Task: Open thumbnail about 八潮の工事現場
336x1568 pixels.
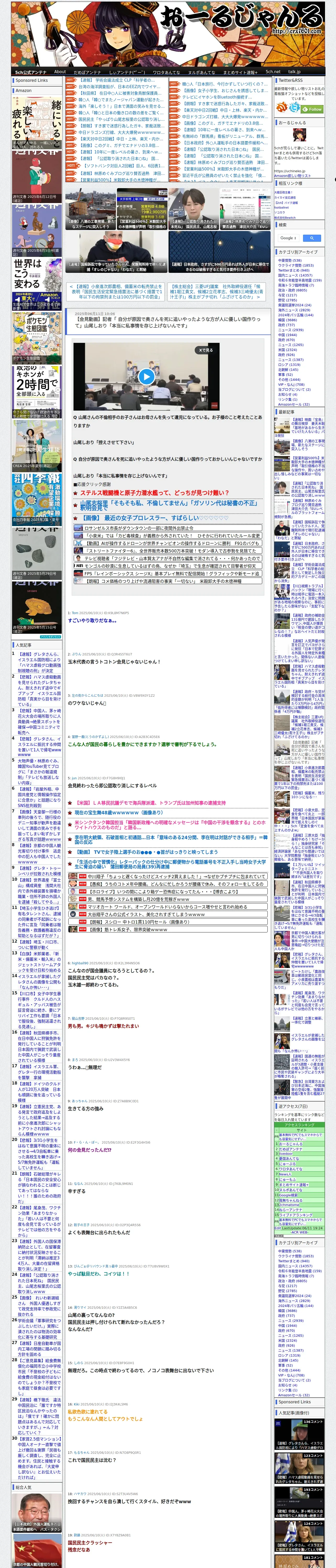Action: (x=91, y=209)
